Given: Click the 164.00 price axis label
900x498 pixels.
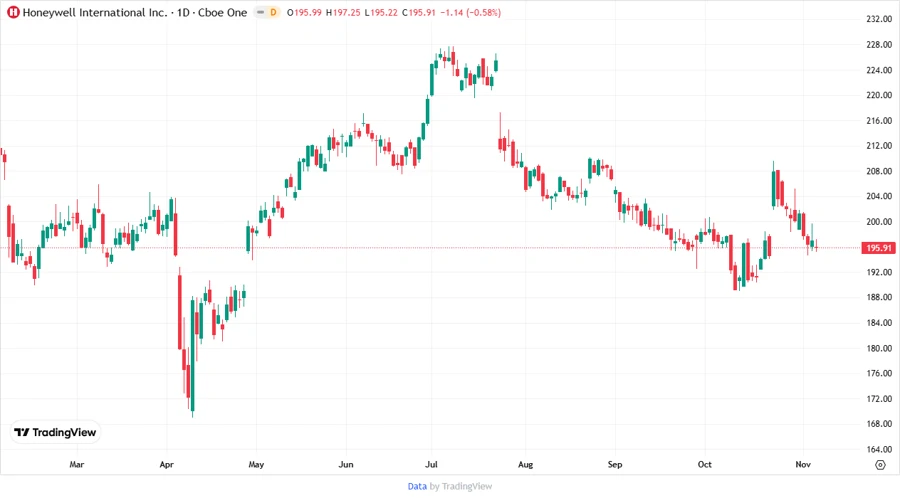Looking at the screenshot, I should point(879,449).
